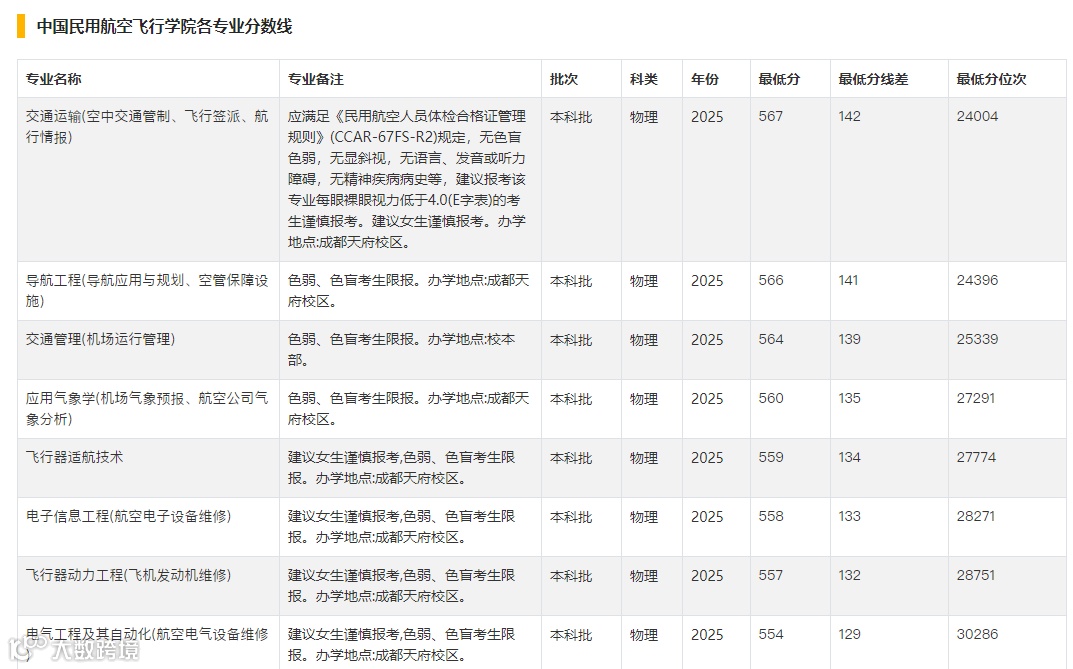Click major name 飞行器动力工程(飞机发动机维修)
Screen dimensions: 1073x669
pos(129,575)
